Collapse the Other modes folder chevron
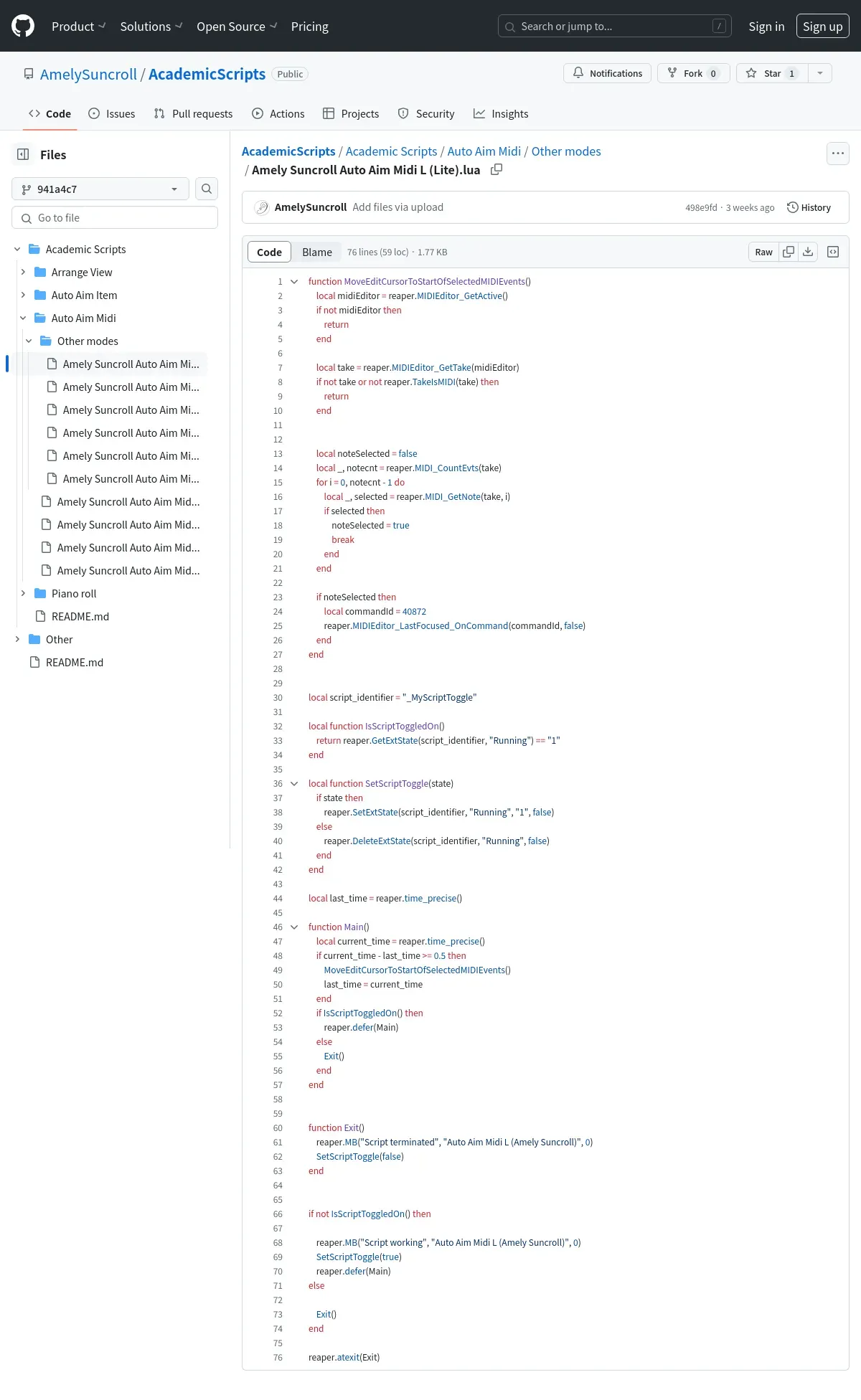 (29, 341)
